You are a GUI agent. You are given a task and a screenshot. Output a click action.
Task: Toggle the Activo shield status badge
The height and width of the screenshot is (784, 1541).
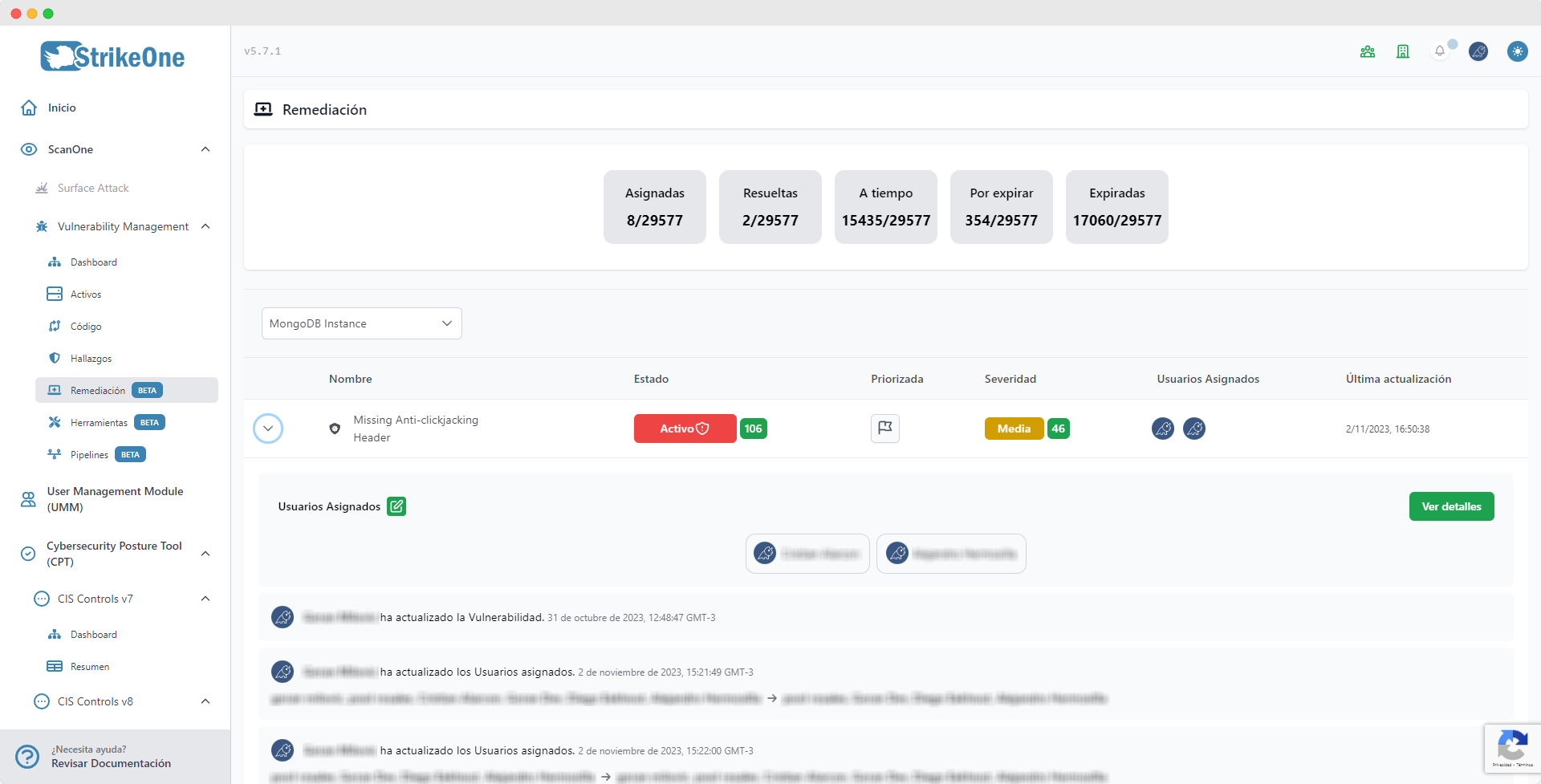tap(685, 429)
